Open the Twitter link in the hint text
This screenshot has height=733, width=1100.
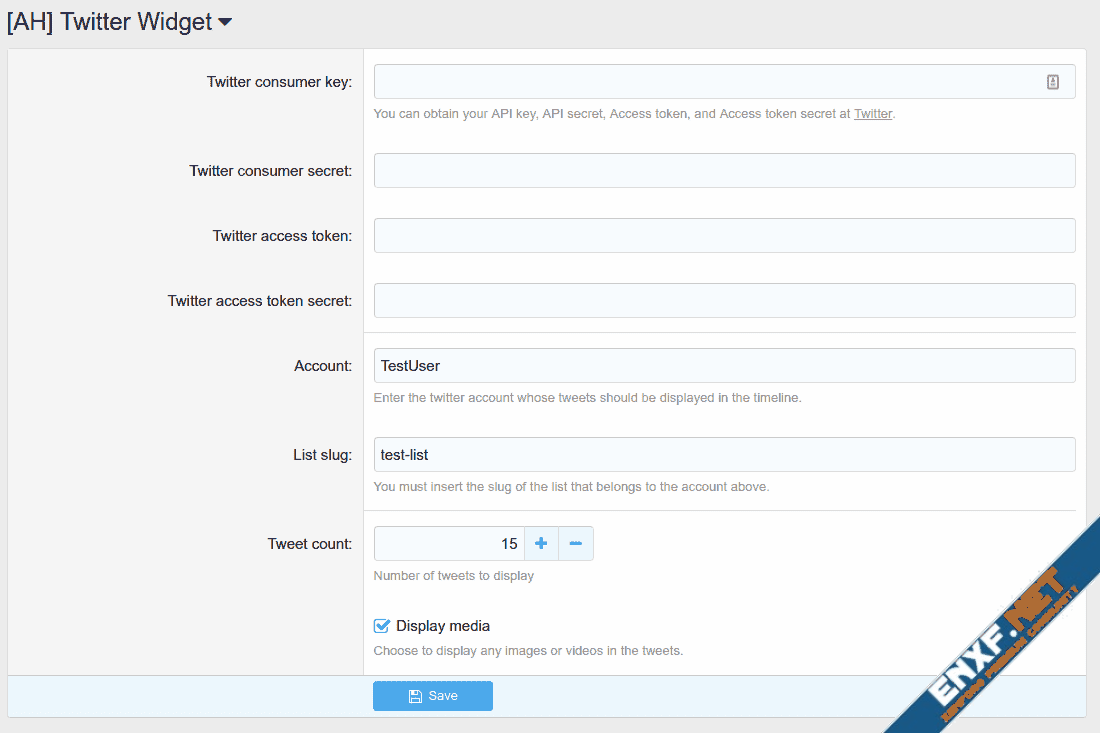click(872, 114)
